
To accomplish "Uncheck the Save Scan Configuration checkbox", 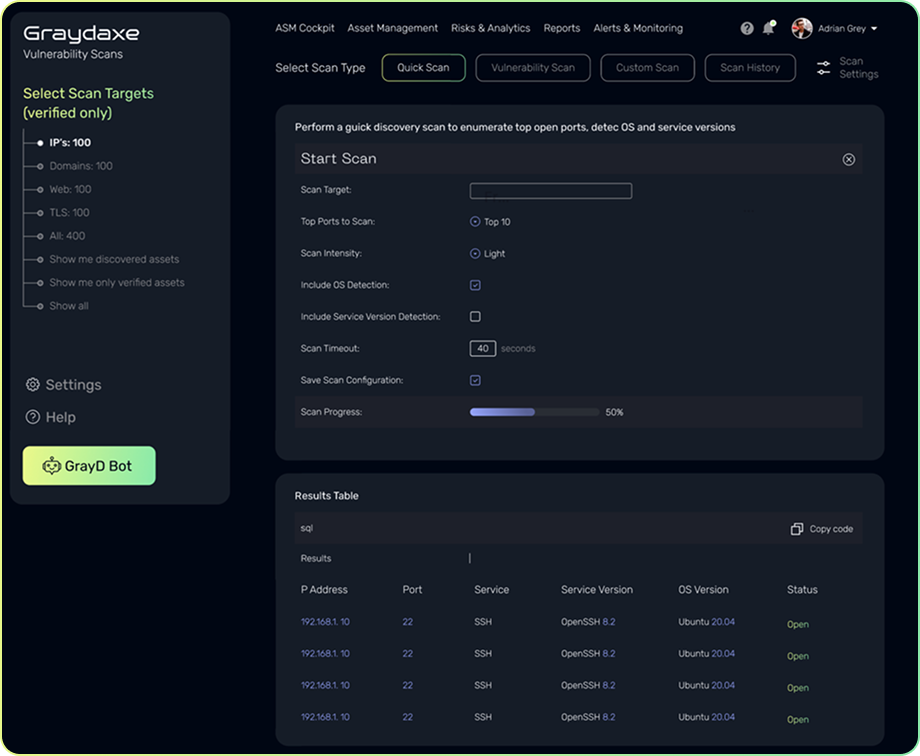I will coord(475,380).
